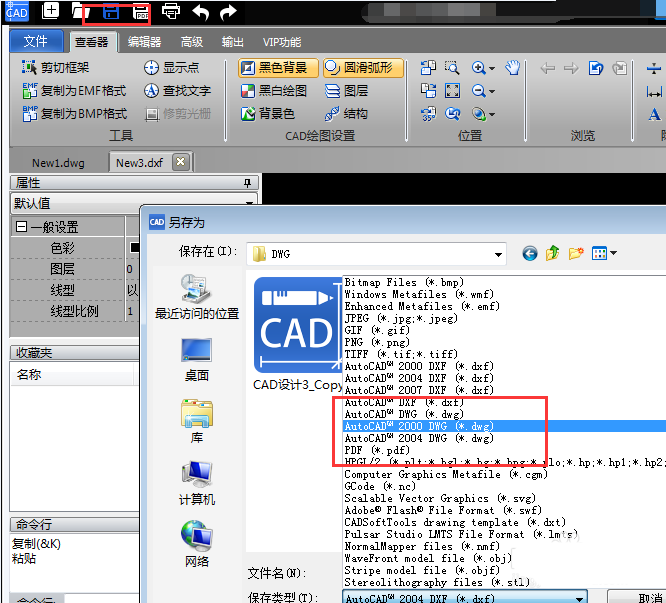Image resolution: width=666 pixels, height=603 pixels.
Task: Select the pan hand tool
Action: pos(513,68)
